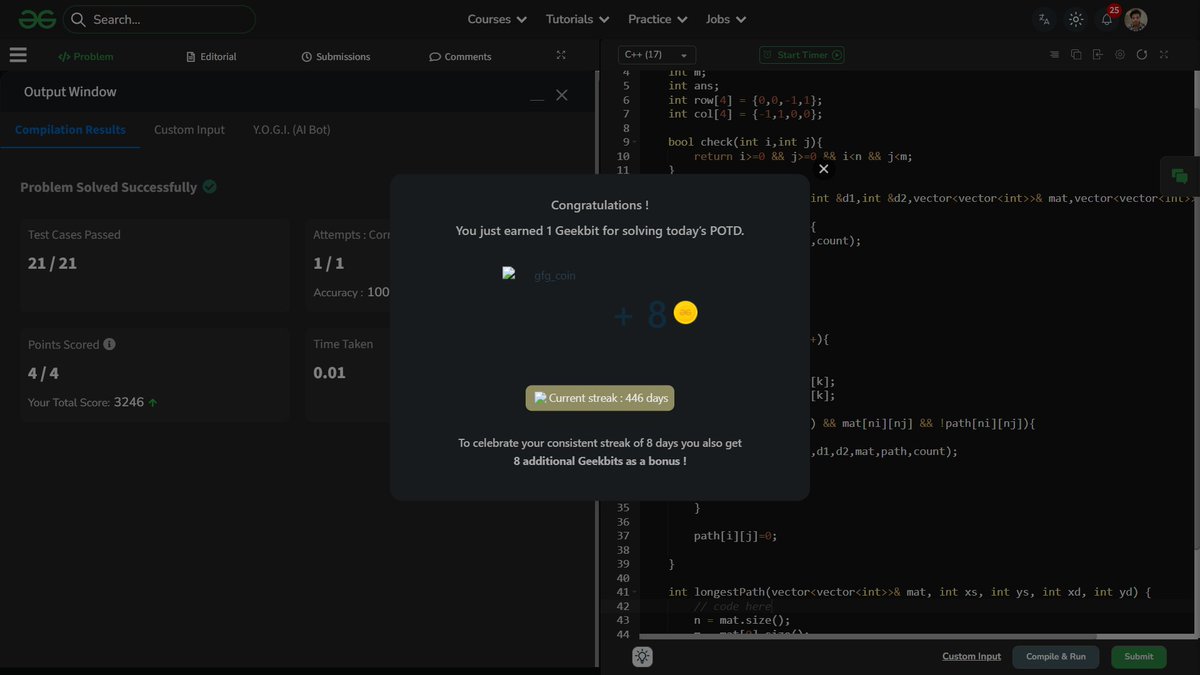Open the editor settings gear

[1120, 55]
